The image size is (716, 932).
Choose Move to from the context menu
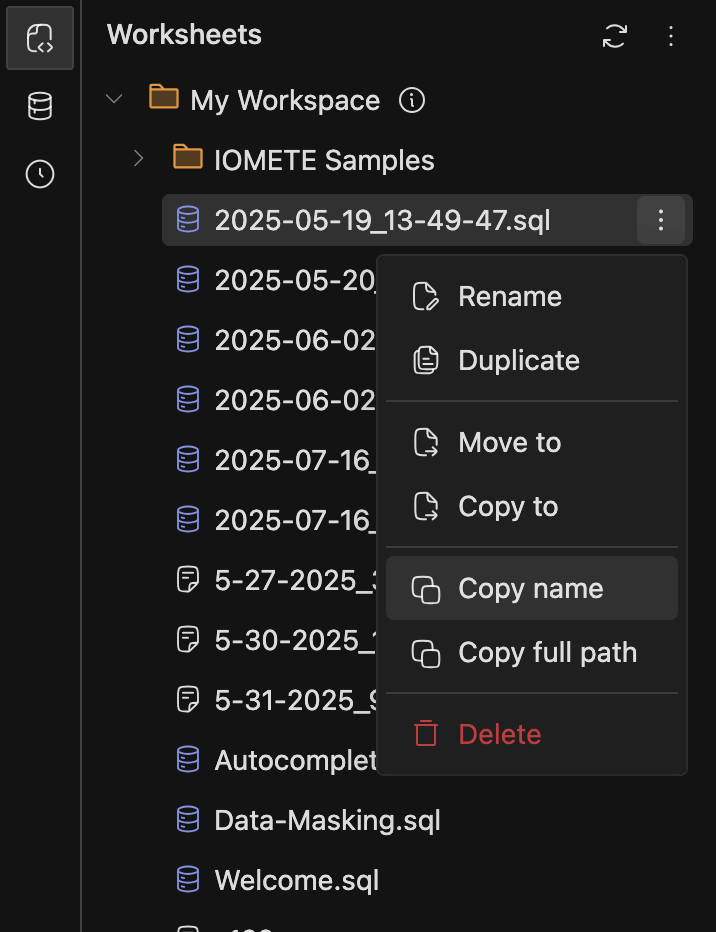tap(509, 442)
